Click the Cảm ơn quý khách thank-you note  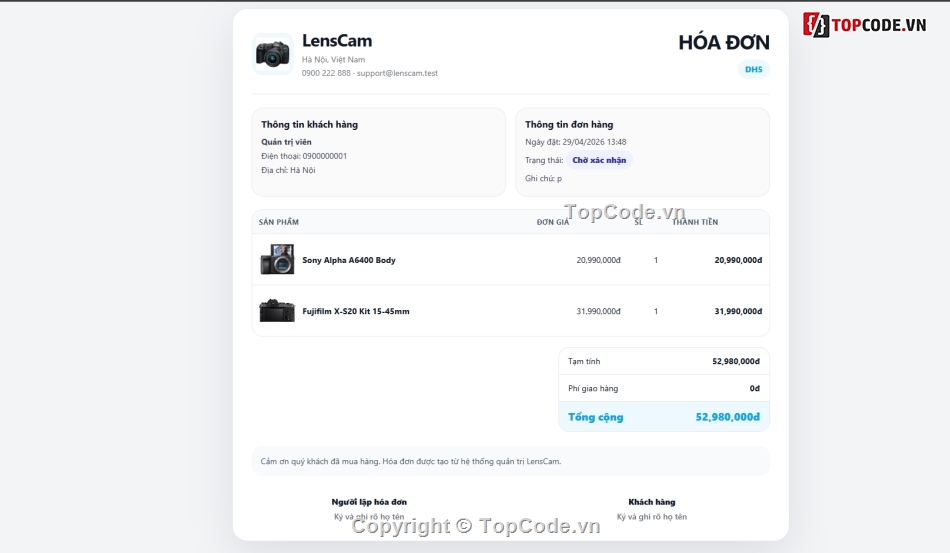click(x=411, y=462)
